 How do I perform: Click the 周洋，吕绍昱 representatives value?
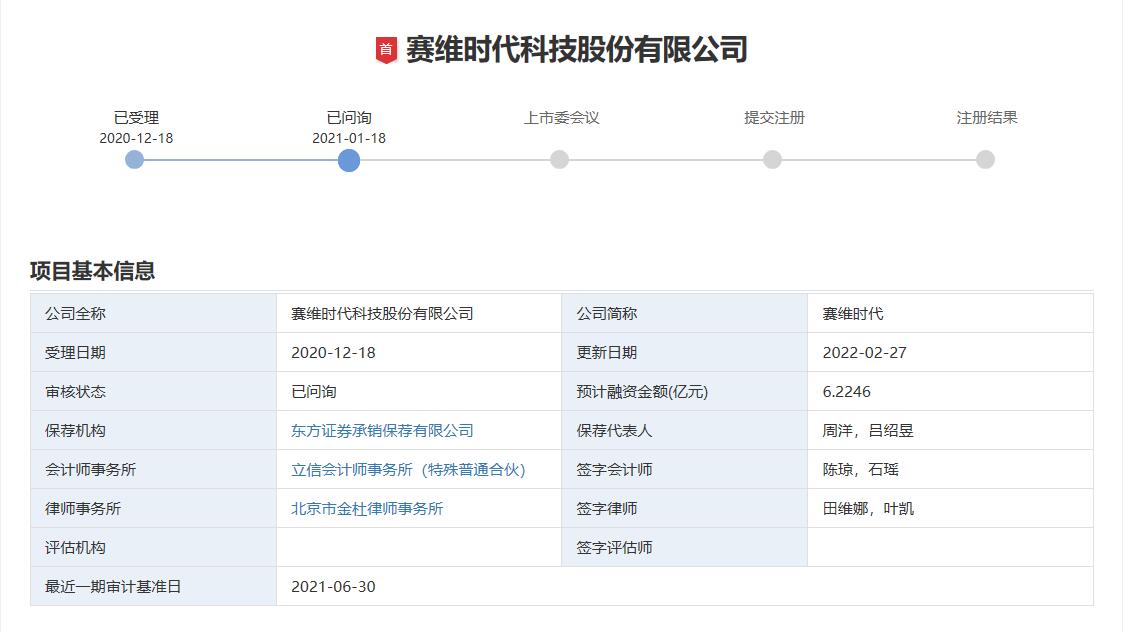click(868, 431)
